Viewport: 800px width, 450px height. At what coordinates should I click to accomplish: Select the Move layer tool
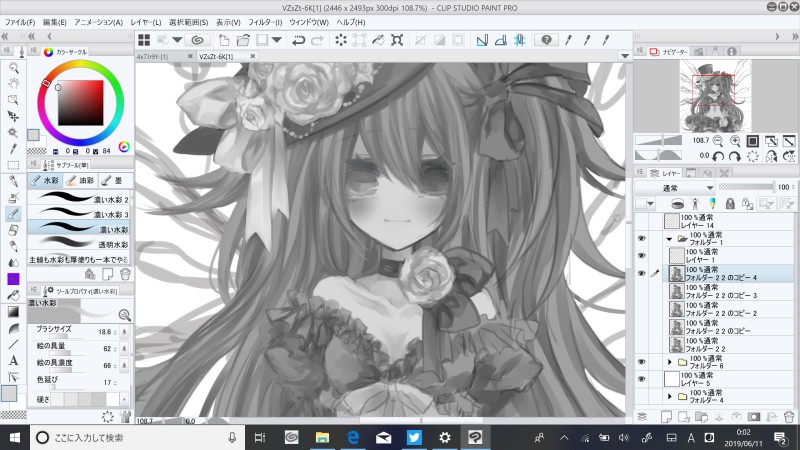[13, 116]
